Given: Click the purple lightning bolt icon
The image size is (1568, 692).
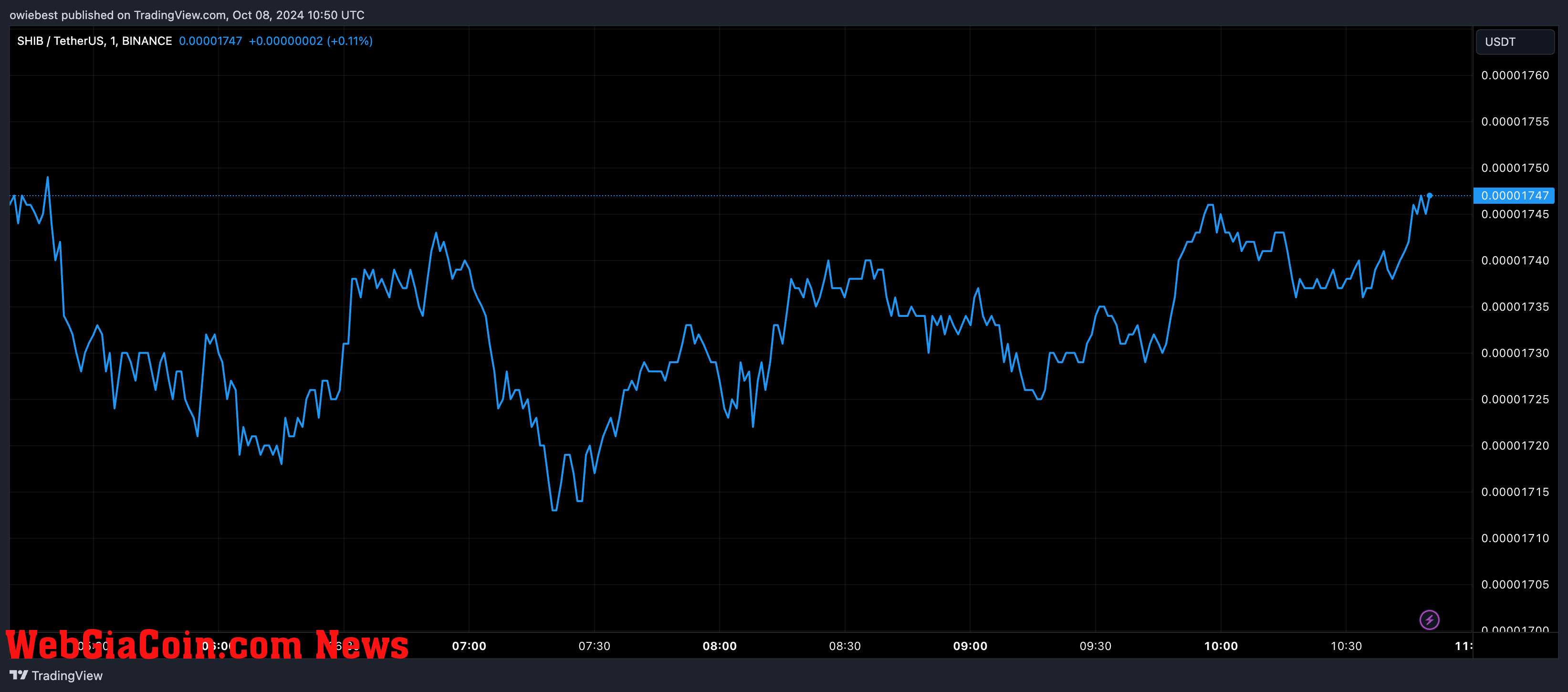Looking at the screenshot, I should [x=1429, y=619].
